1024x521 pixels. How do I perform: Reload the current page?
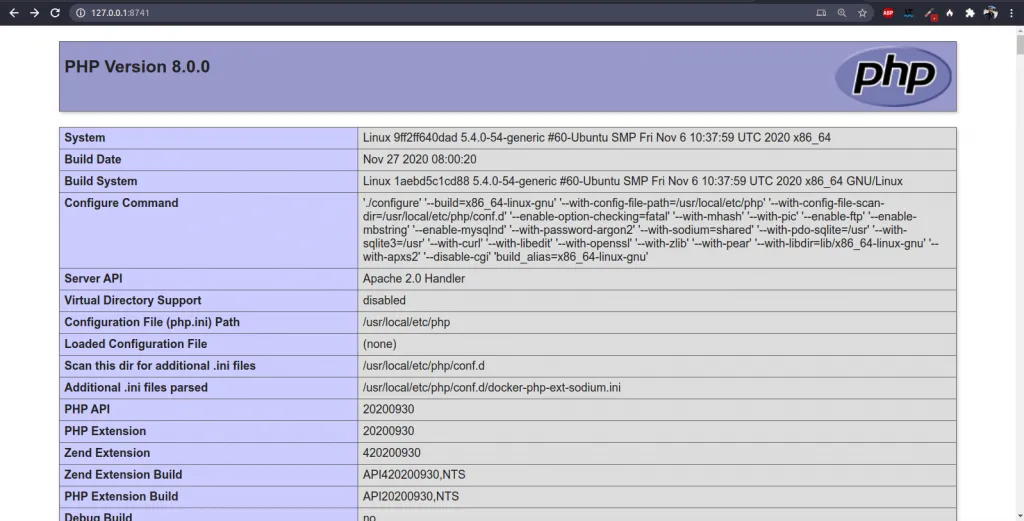click(56, 13)
